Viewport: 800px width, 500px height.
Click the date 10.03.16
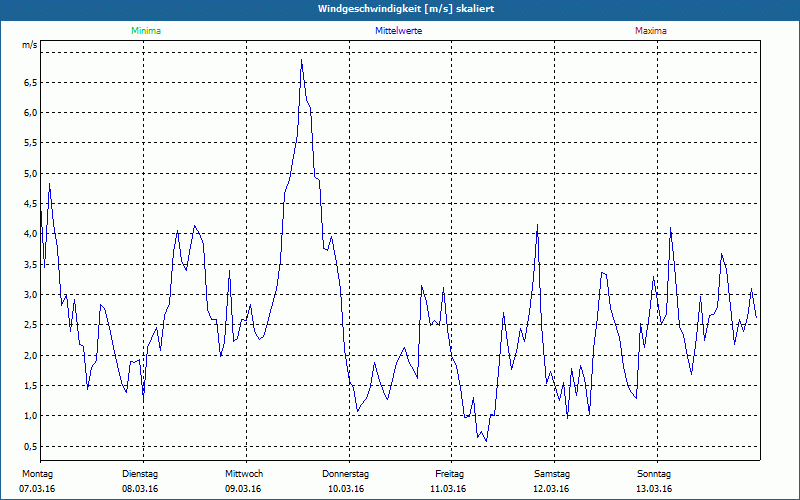[346, 489]
